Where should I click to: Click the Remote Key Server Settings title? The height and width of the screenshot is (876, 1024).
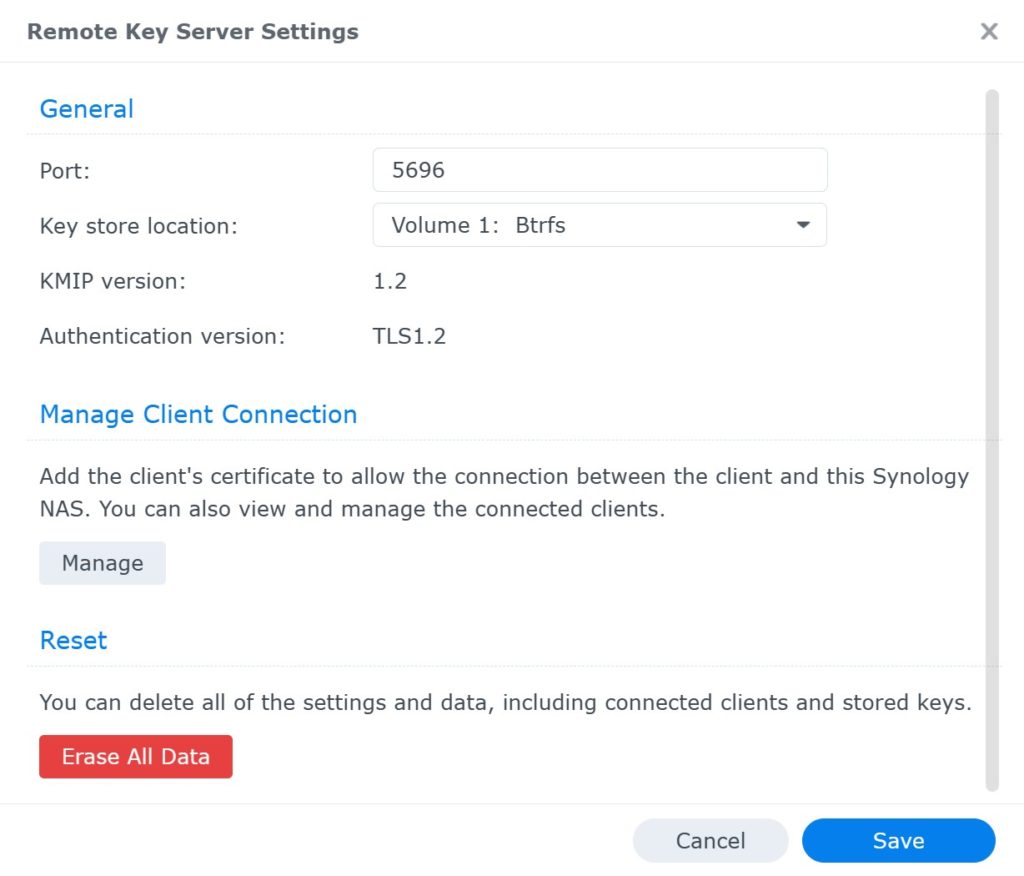[192, 31]
